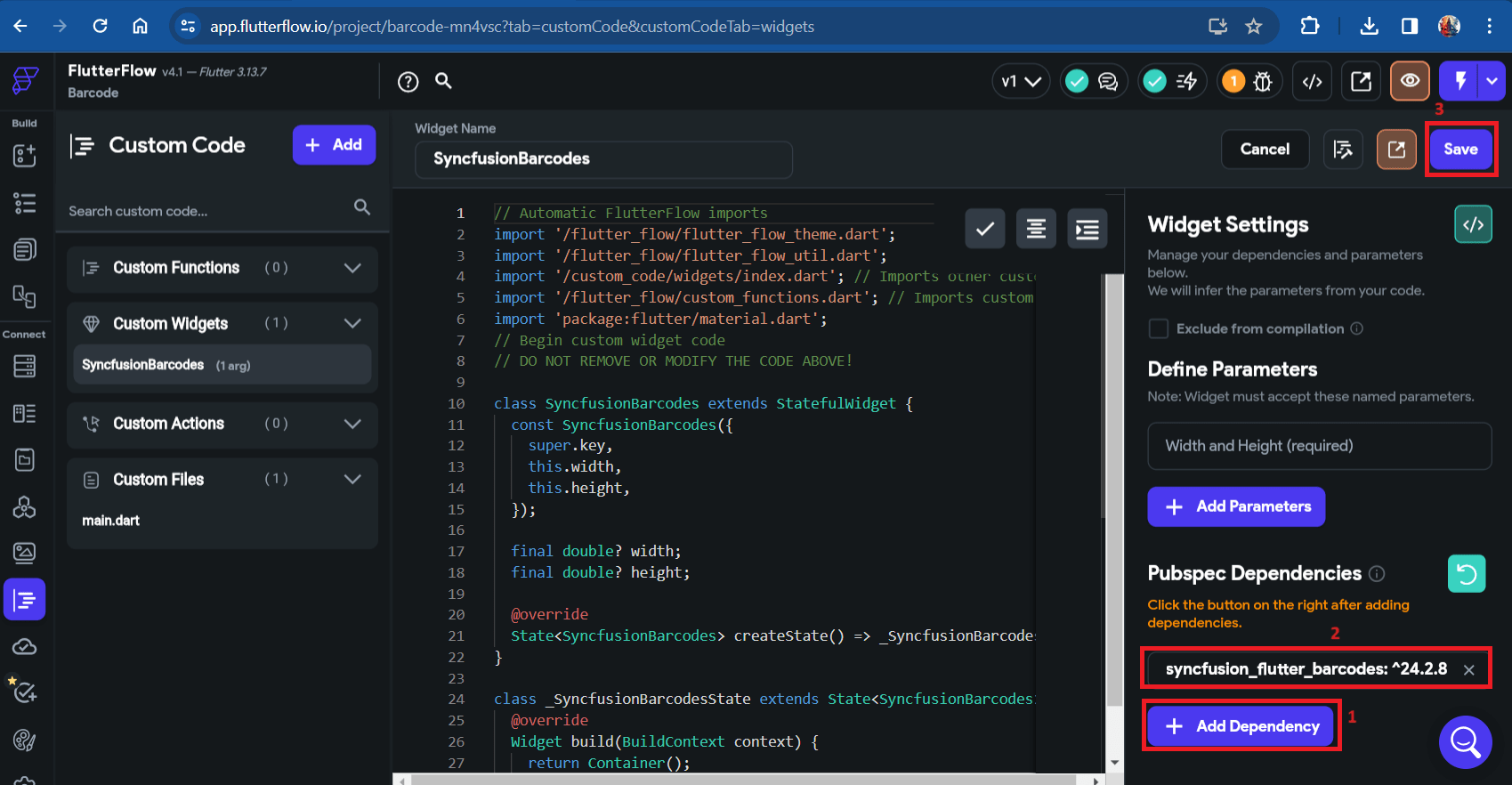The height and width of the screenshot is (785, 1512).
Task: Click the Add Dependency button
Action: (x=1241, y=726)
